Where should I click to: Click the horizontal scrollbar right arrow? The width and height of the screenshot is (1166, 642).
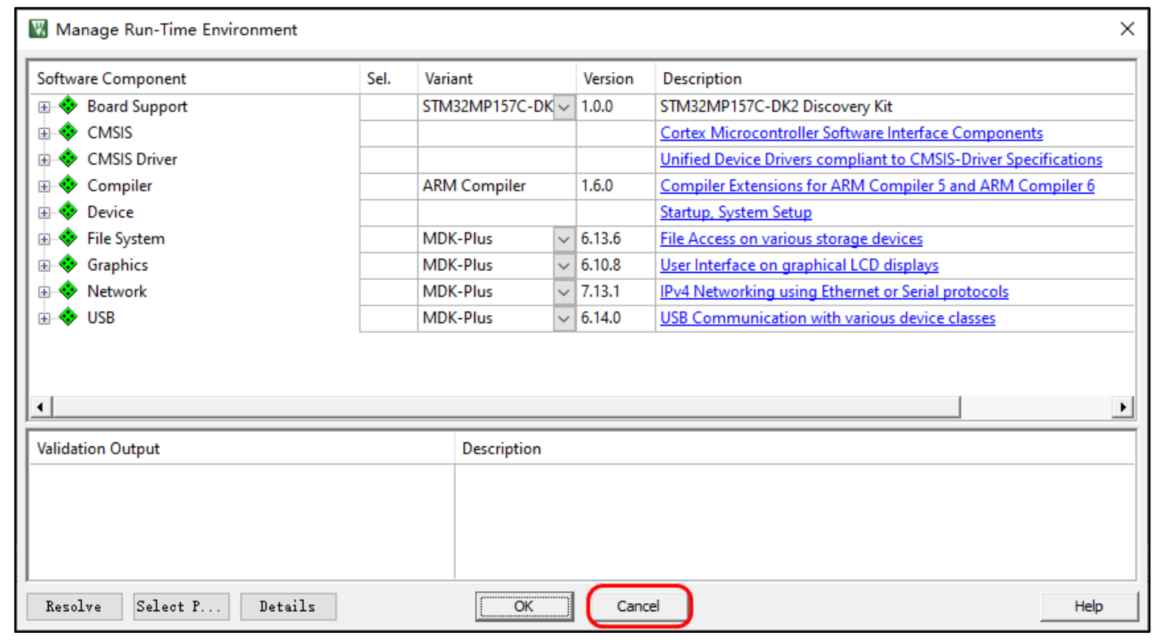coord(1123,407)
